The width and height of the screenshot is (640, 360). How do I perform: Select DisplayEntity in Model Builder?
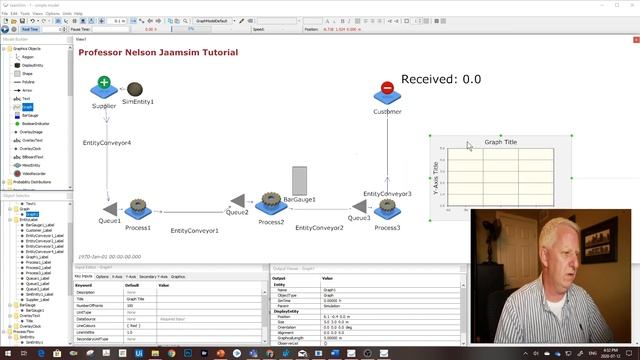(32, 65)
